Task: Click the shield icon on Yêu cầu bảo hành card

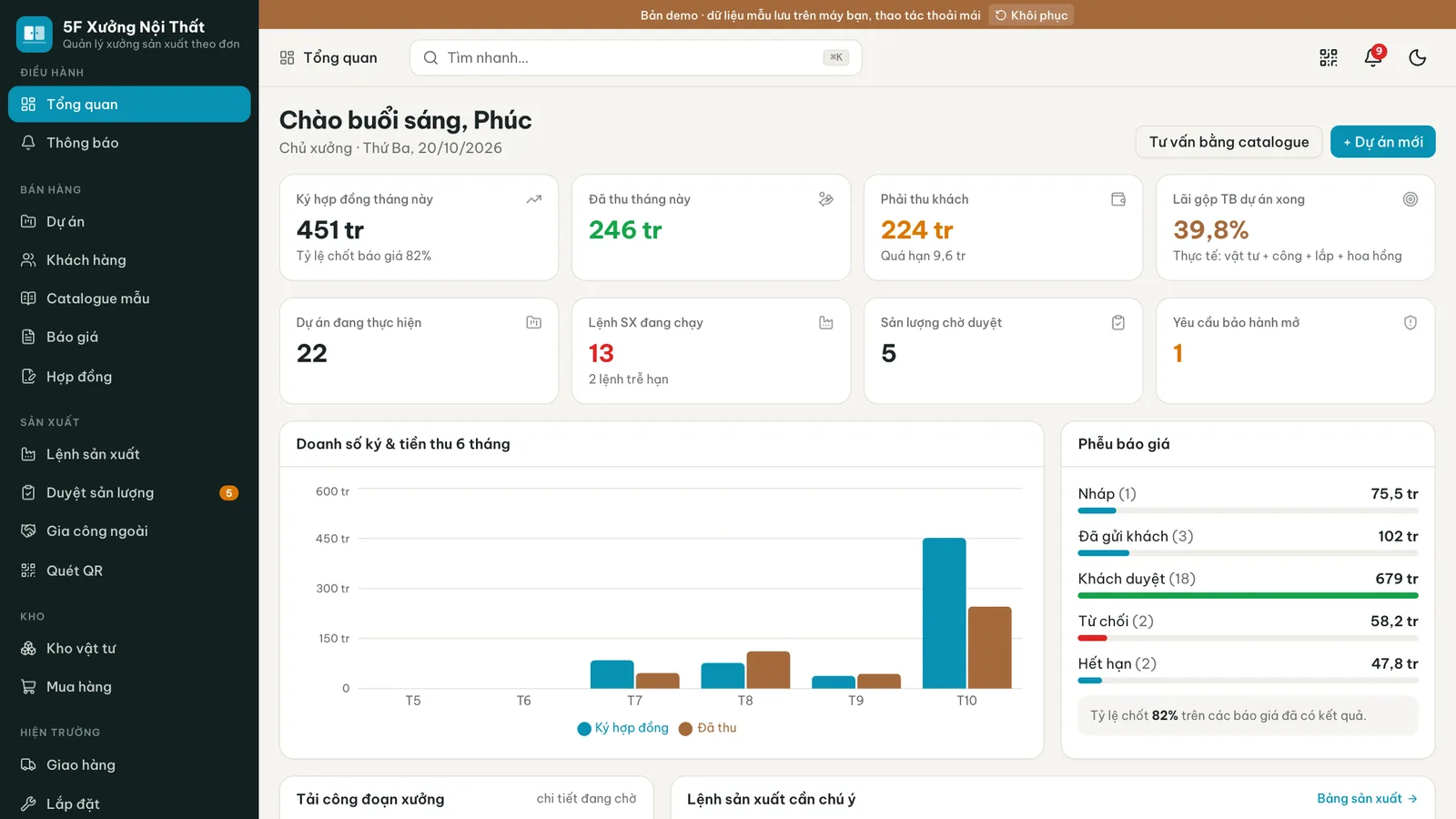Action: point(1410,322)
